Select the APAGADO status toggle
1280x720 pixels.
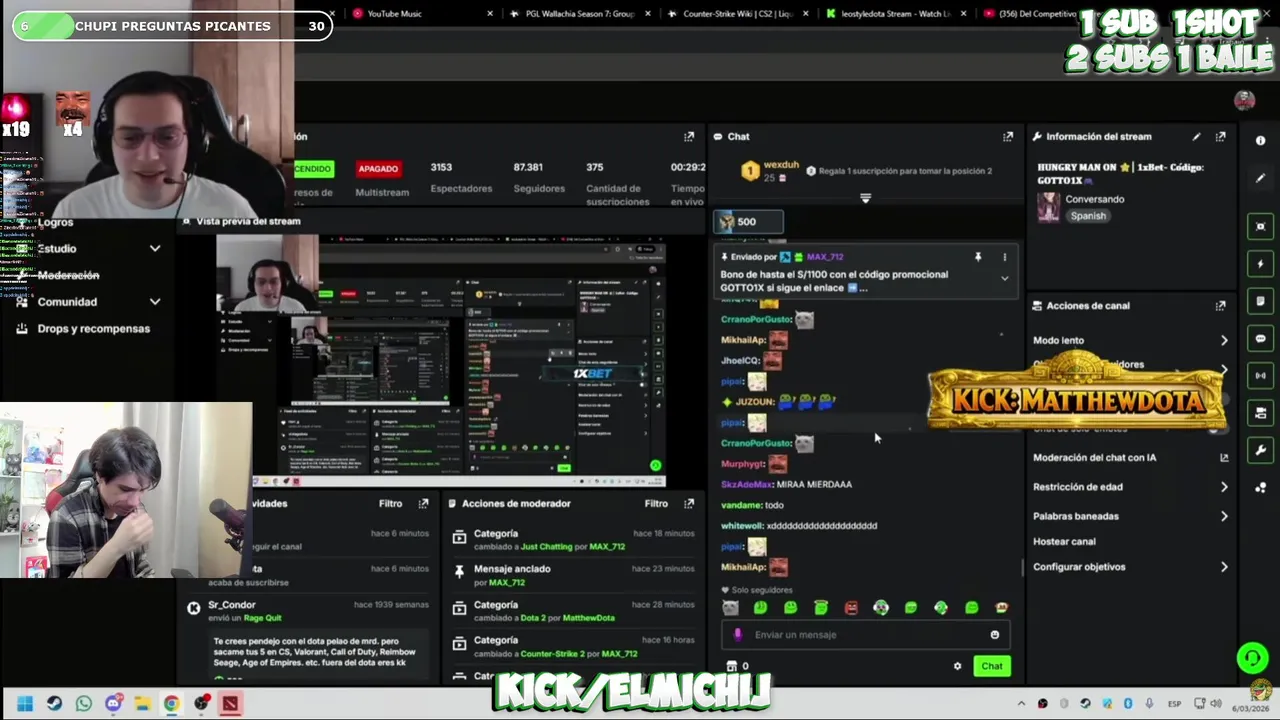click(x=378, y=169)
